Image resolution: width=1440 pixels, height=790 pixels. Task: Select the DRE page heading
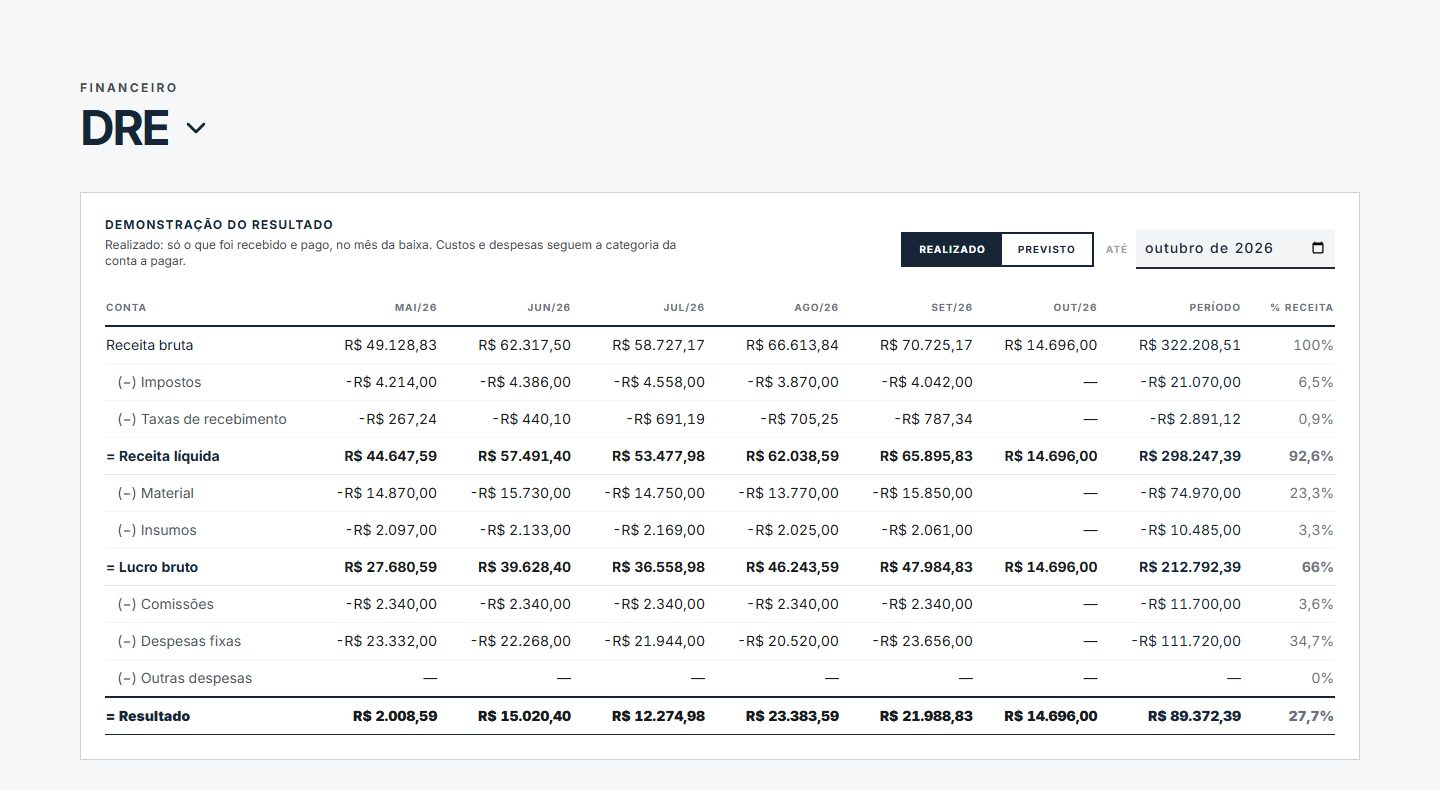pos(124,128)
